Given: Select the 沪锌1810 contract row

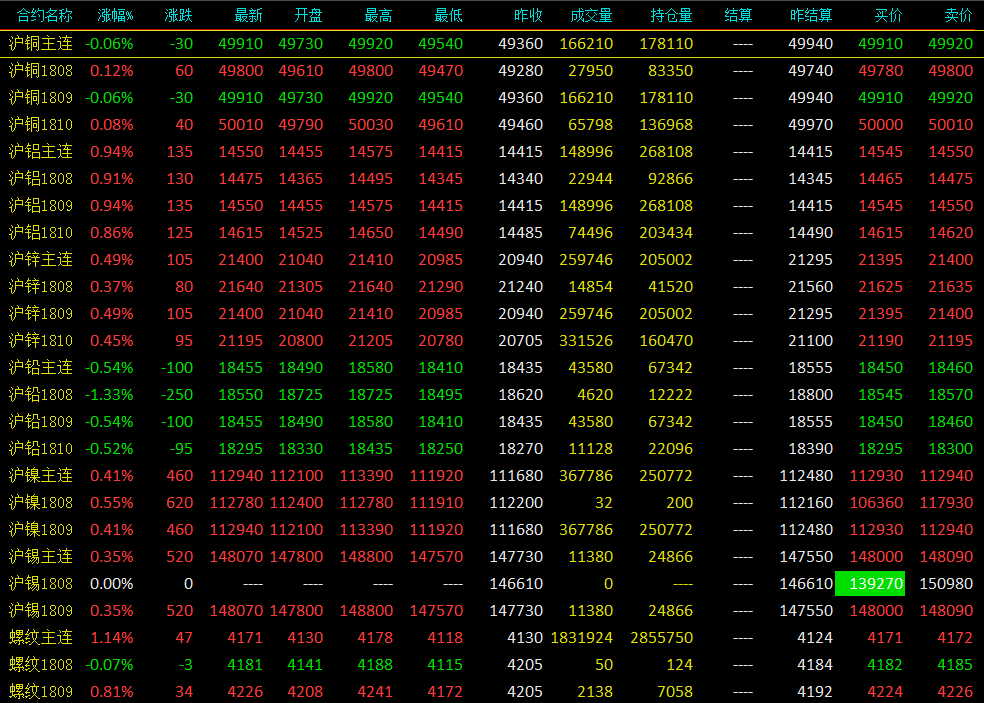Looking at the screenshot, I should (492, 340).
